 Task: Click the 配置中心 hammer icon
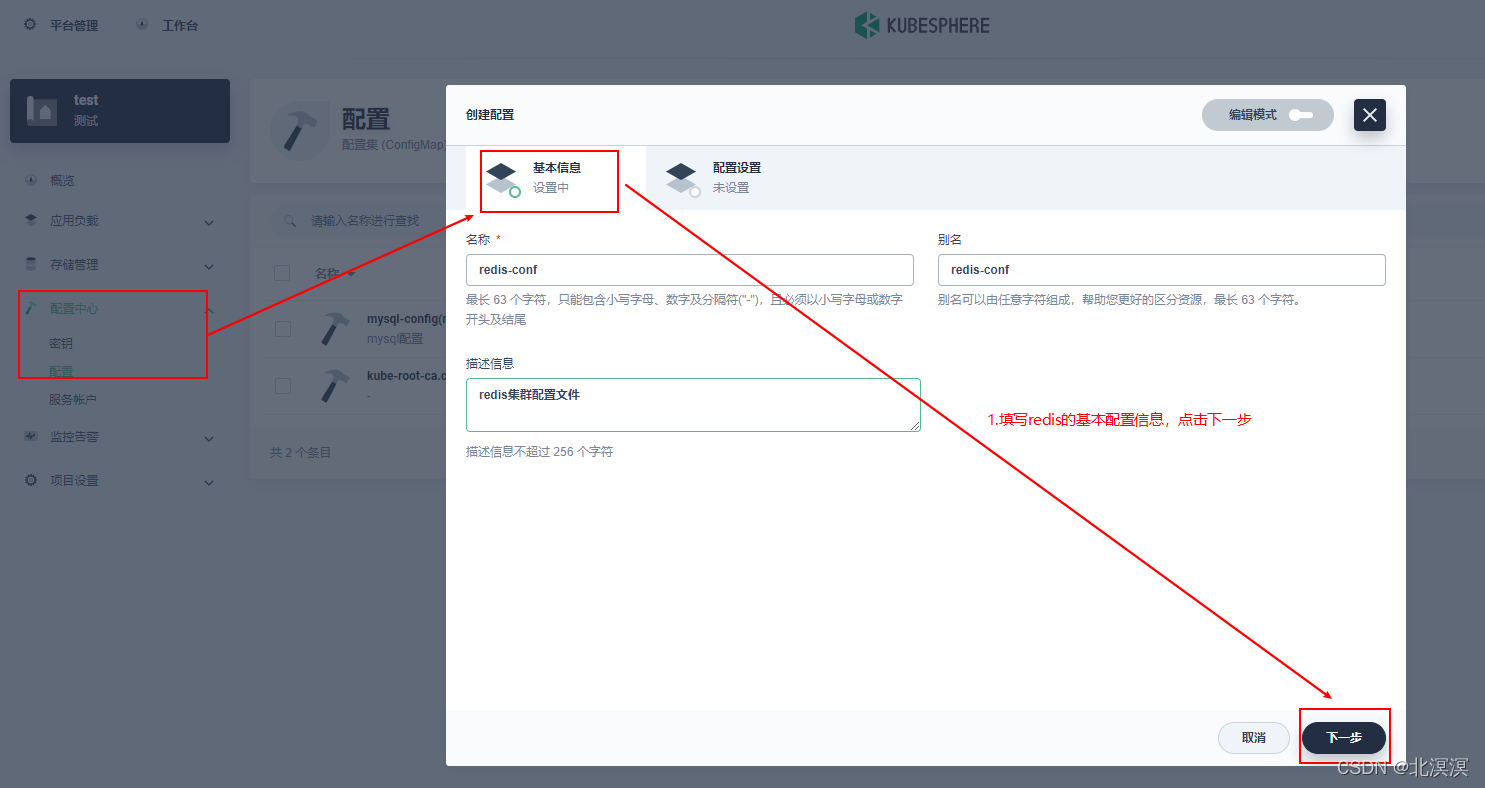coord(30,308)
